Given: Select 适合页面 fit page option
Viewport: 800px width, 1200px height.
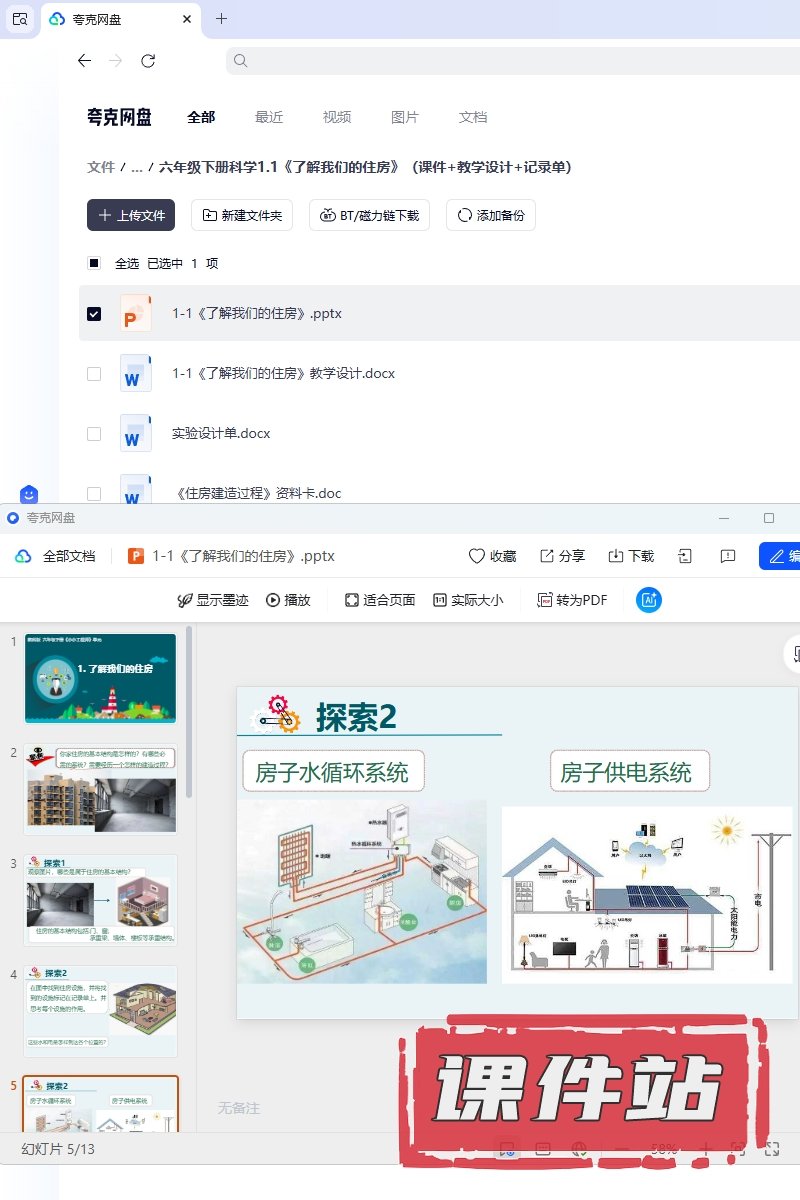Looking at the screenshot, I should pyautogui.click(x=380, y=600).
